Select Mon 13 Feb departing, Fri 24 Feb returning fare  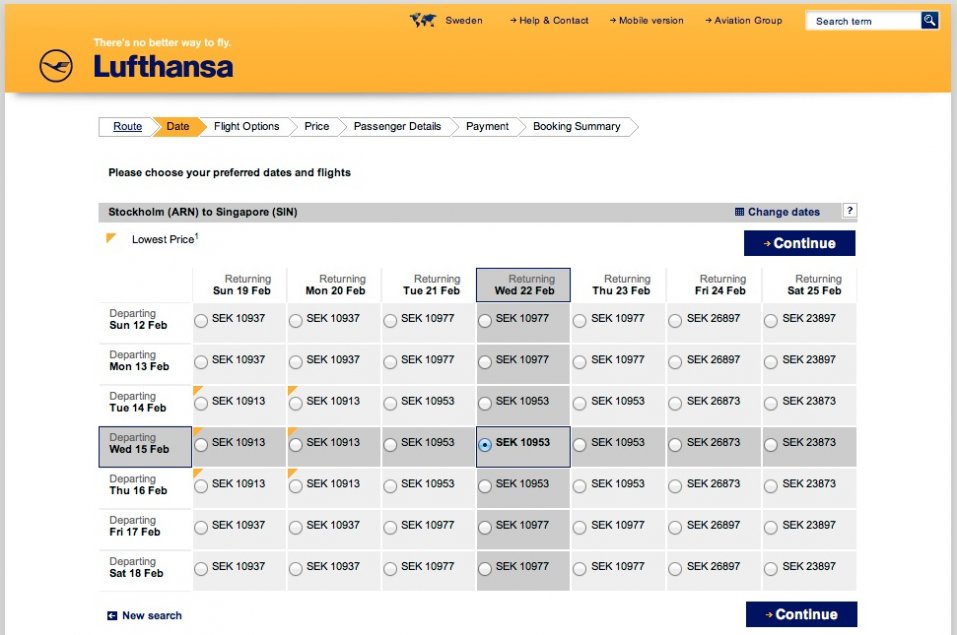click(675, 362)
